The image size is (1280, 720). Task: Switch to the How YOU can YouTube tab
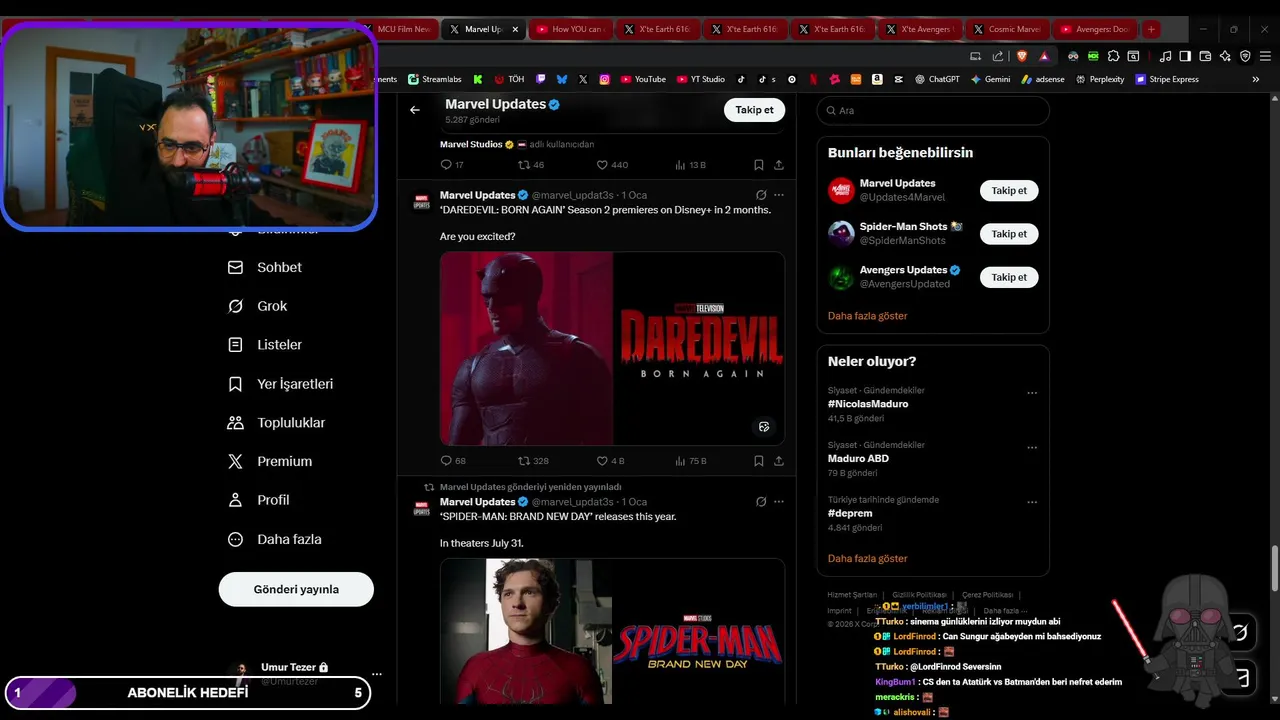(x=571, y=29)
